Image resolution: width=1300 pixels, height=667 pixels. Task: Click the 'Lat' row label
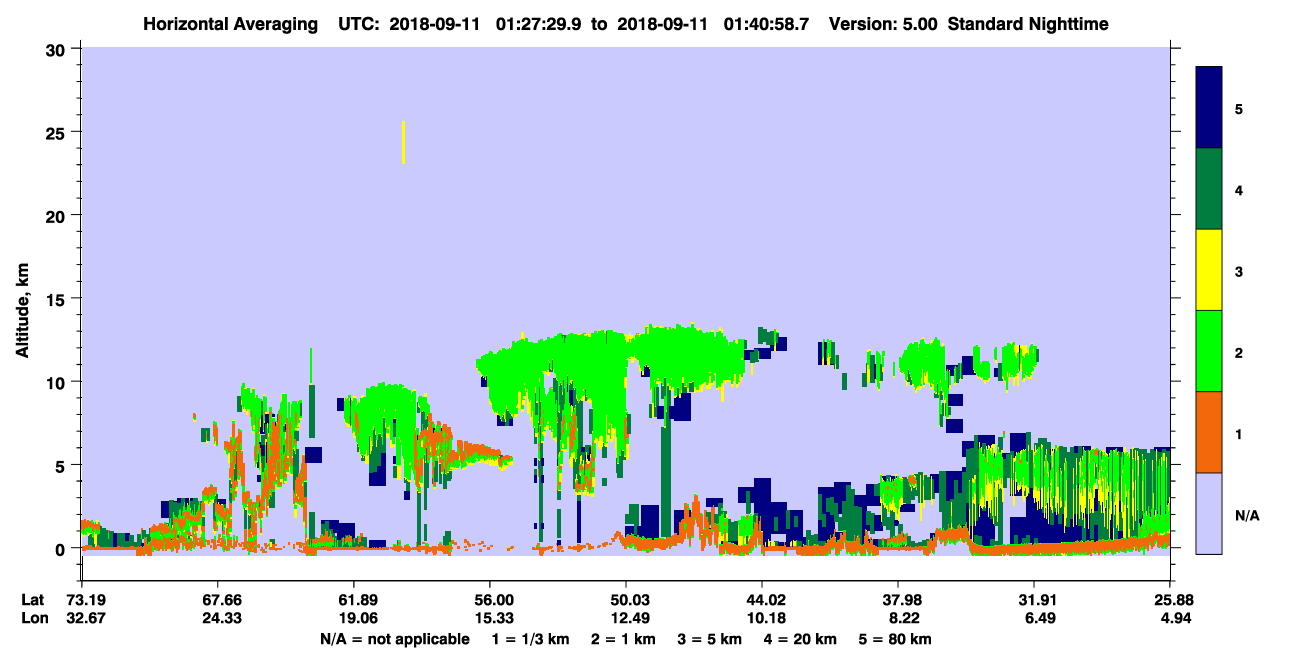click(x=33, y=600)
